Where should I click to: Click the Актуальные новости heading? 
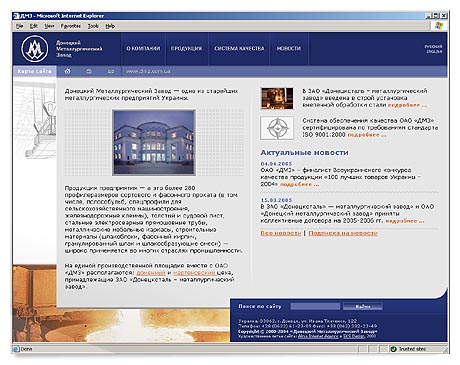pyautogui.click(x=304, y=153)
